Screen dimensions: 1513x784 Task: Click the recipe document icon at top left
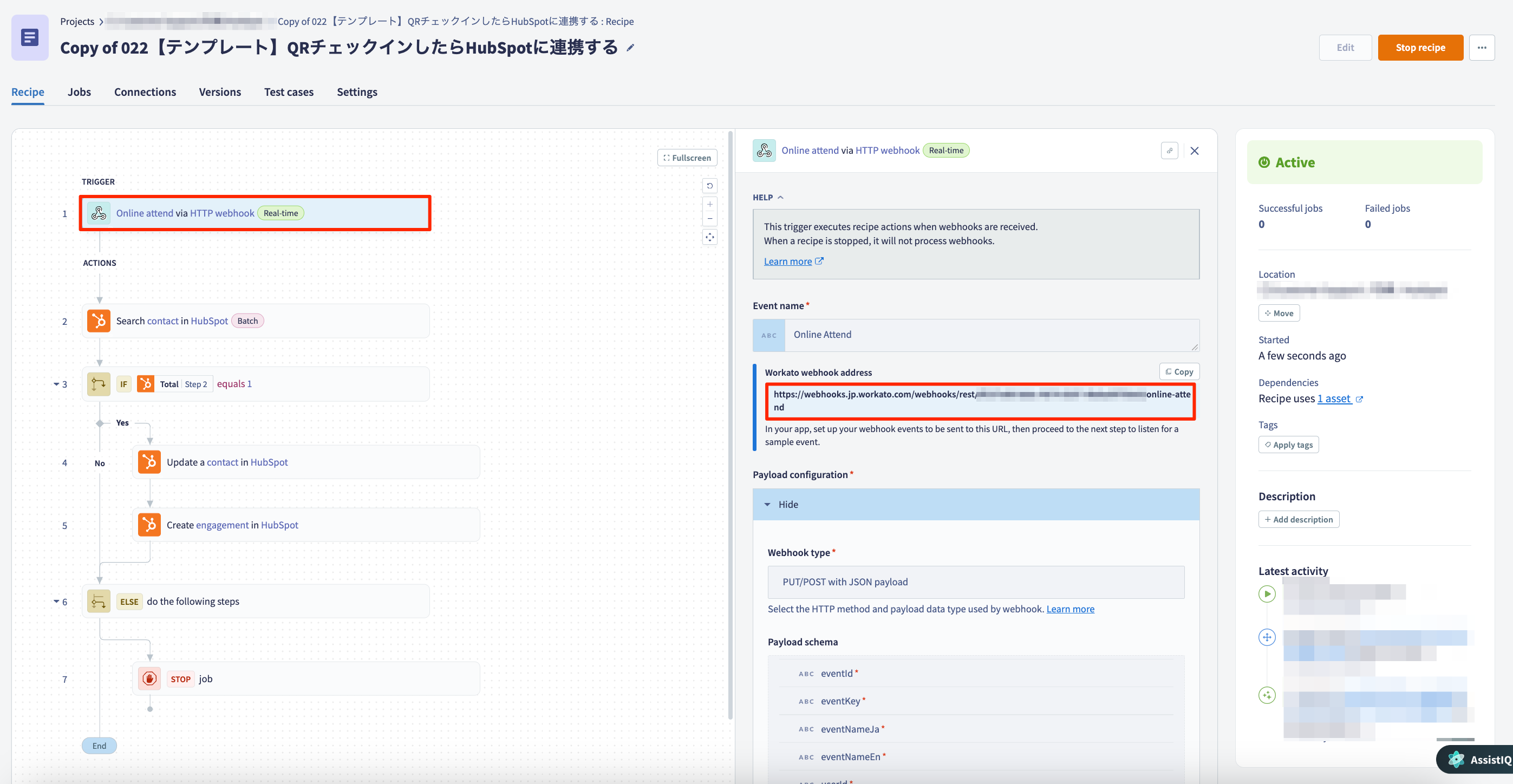29,37
